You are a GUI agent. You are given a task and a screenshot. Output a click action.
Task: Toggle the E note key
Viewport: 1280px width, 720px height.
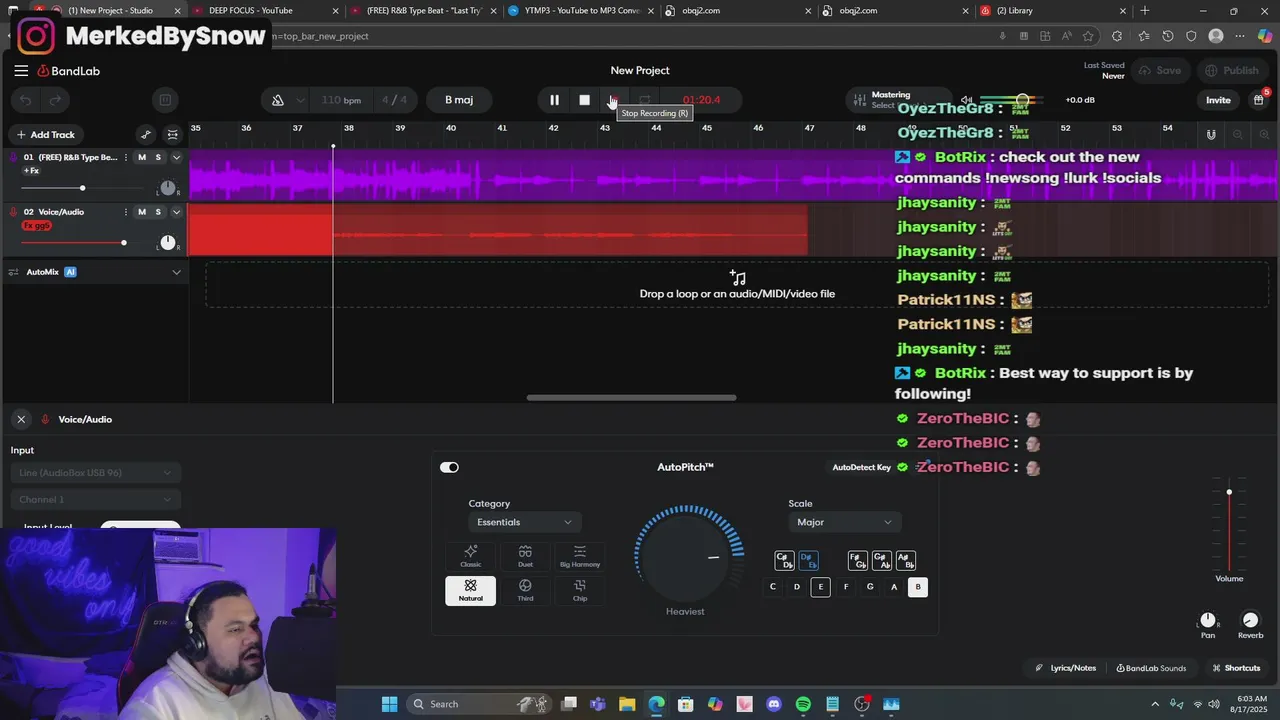point(821,587)
